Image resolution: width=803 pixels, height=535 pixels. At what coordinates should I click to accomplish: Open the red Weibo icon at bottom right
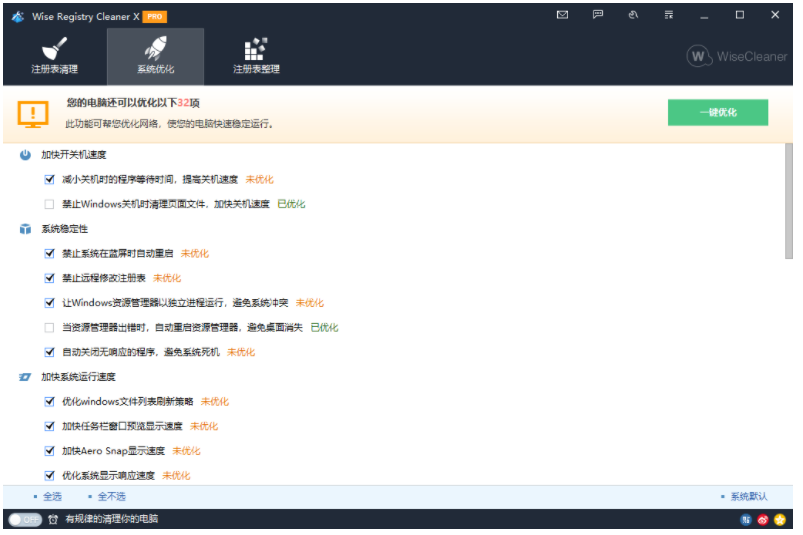763,520
